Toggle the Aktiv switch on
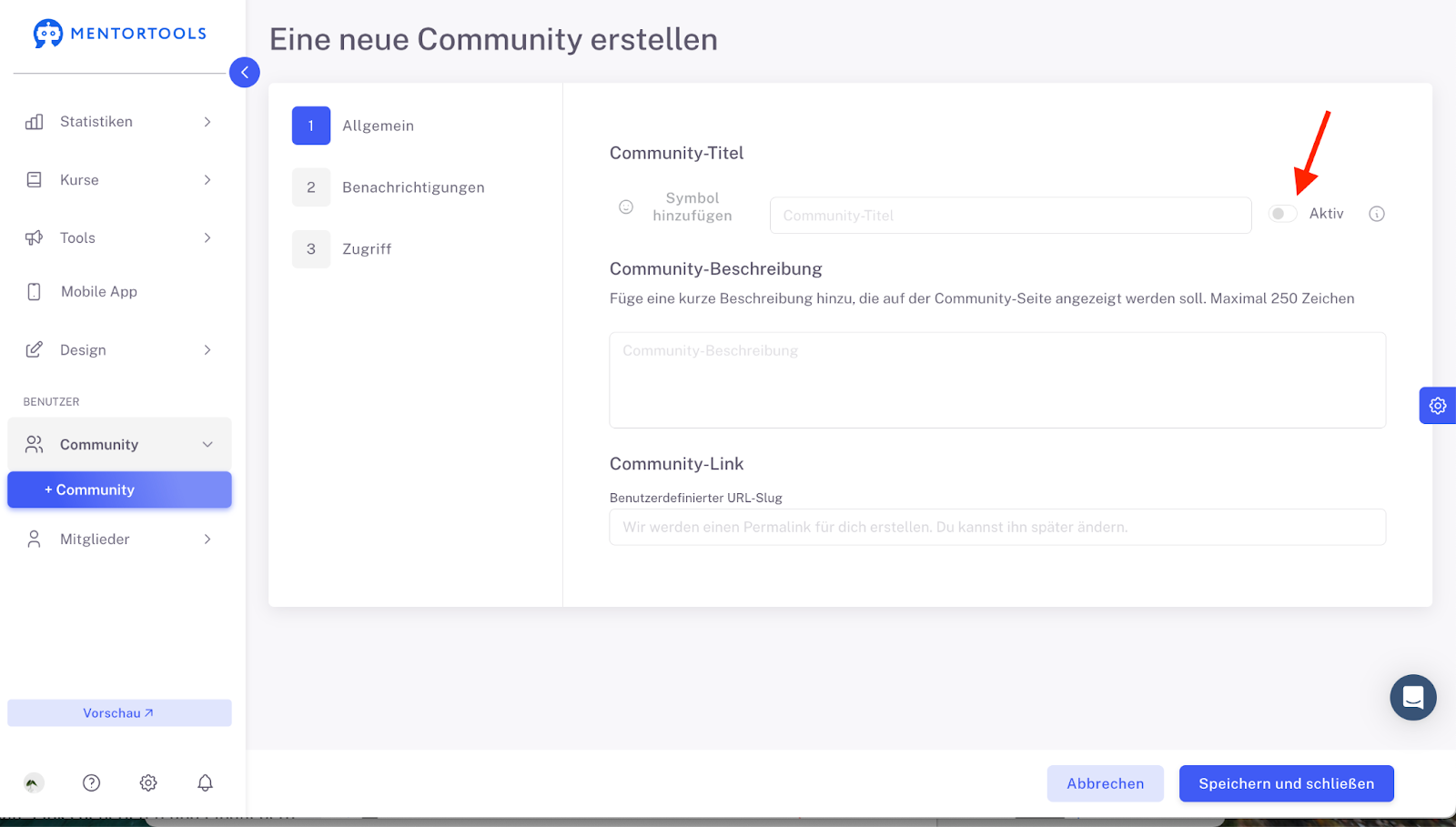The height and width of the screenshot is (827, 1456). coord(1283,214)
